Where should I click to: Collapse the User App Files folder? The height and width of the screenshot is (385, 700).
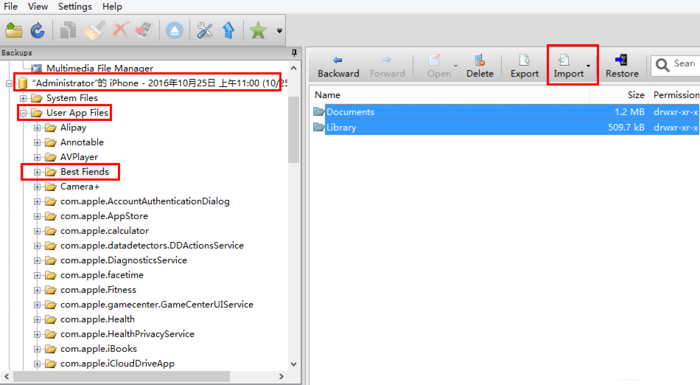click(x=23, y=113)
